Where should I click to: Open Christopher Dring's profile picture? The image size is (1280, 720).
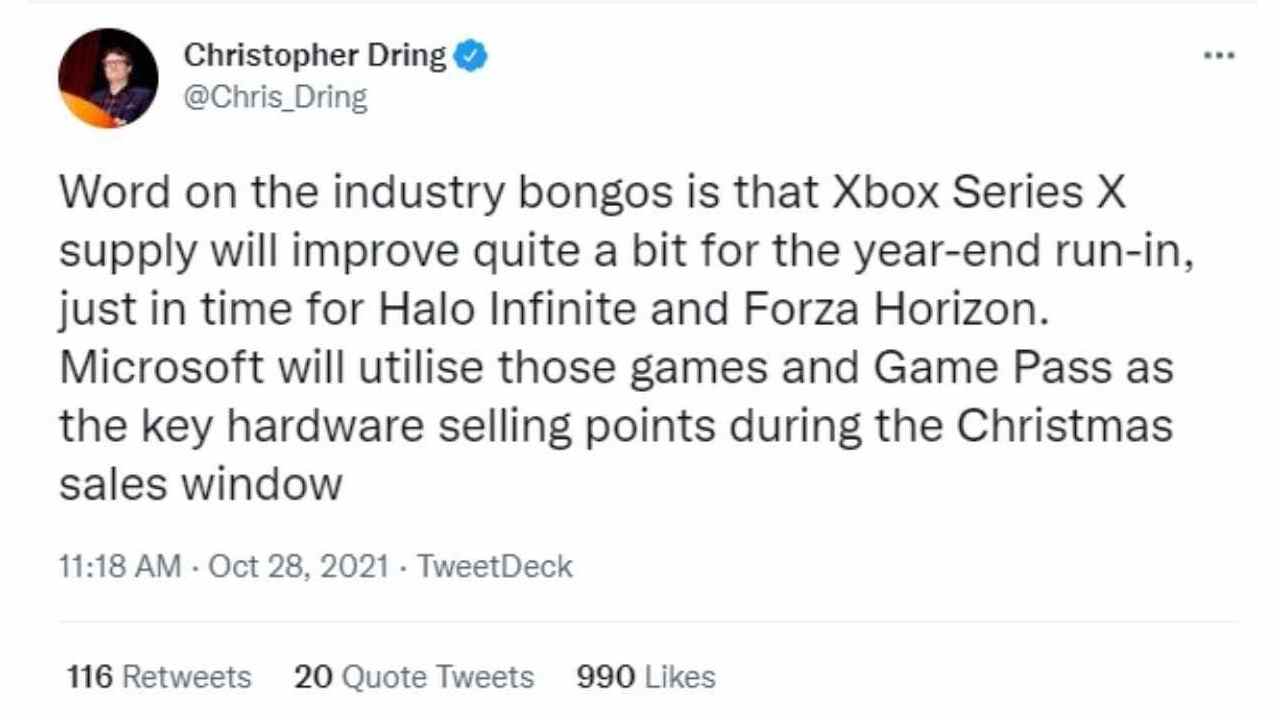tap(108, 78)
